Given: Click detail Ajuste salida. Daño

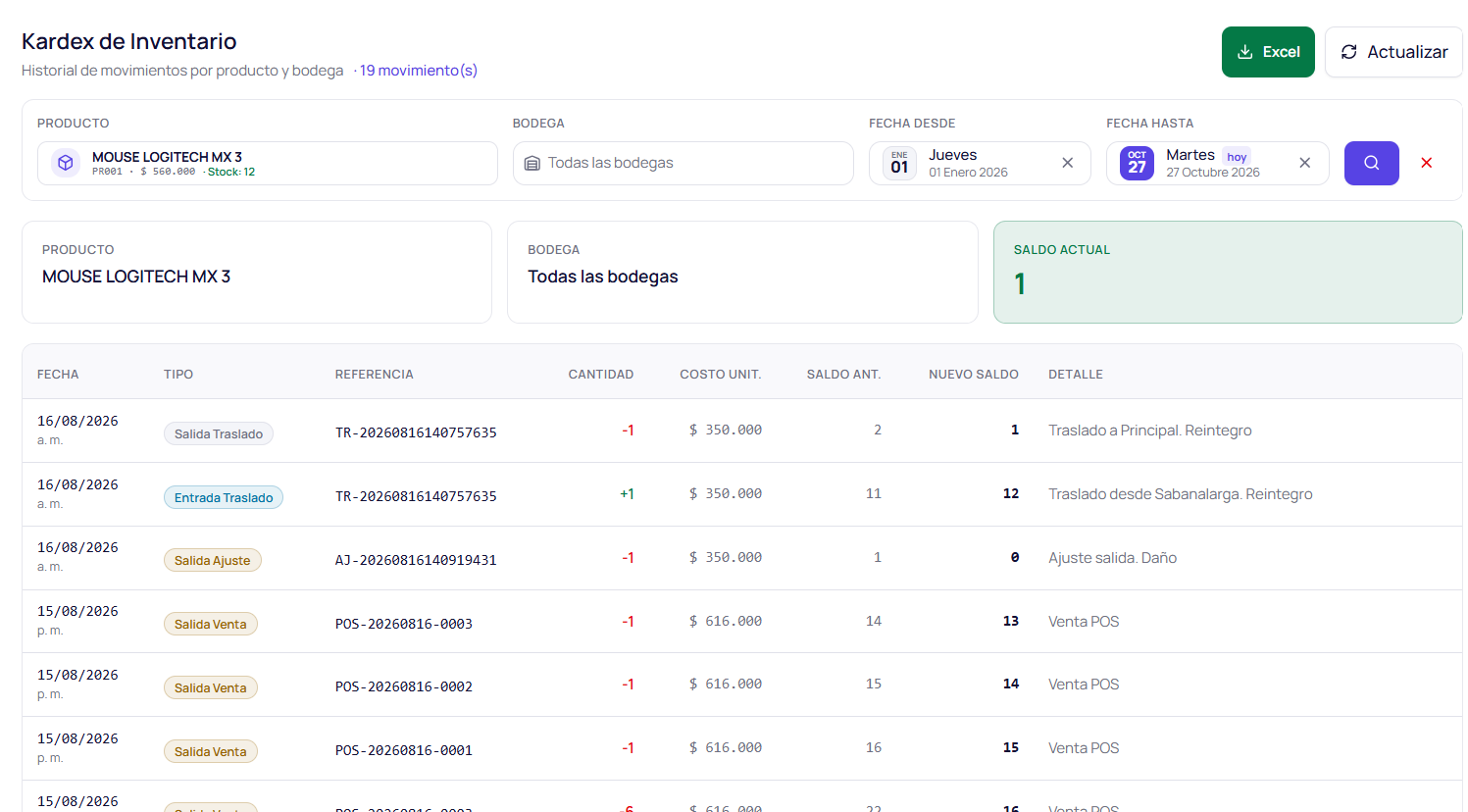Looking at the screenshot, I should point(1113,558).
